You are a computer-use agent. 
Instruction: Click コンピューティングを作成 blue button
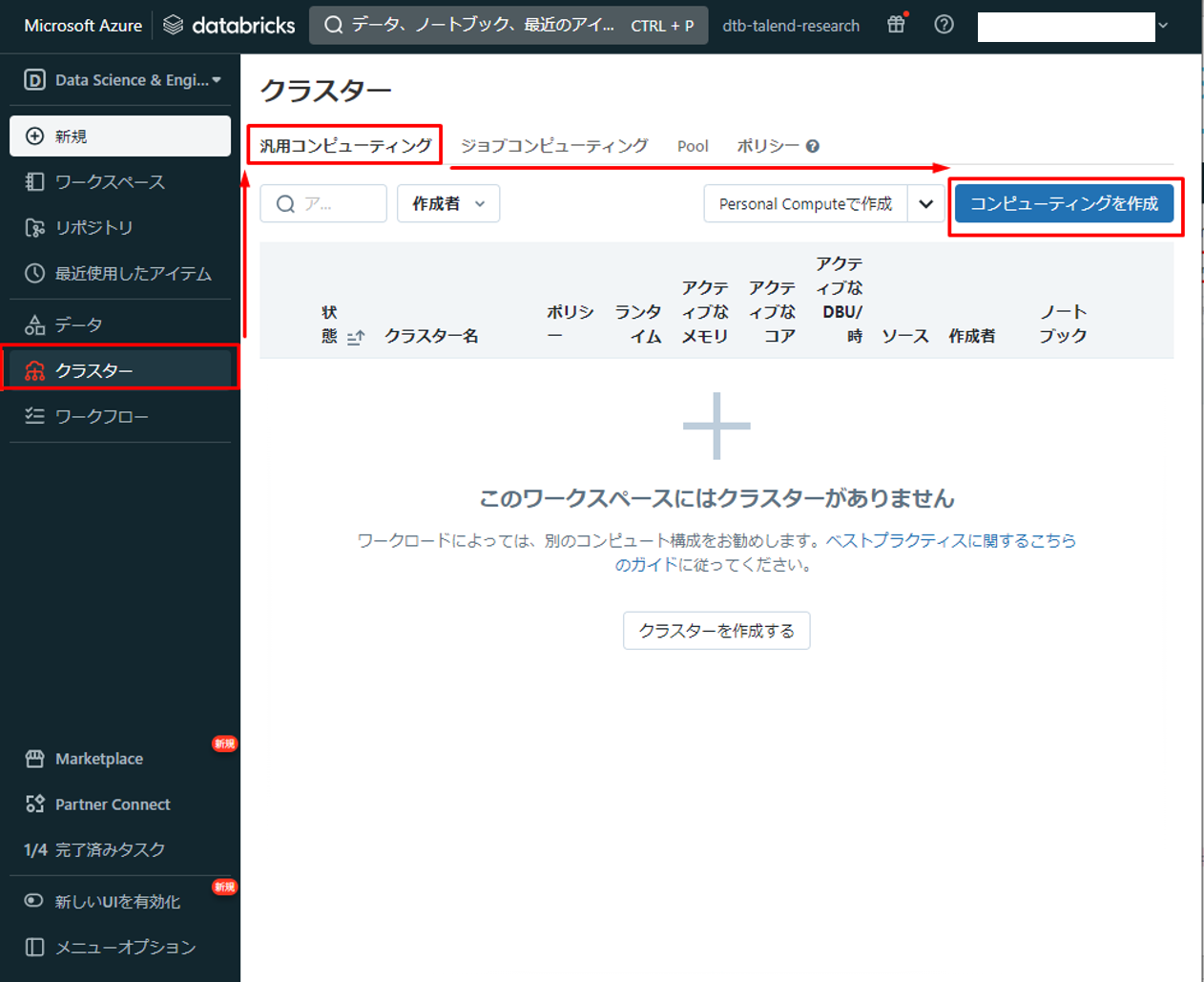1064,203
